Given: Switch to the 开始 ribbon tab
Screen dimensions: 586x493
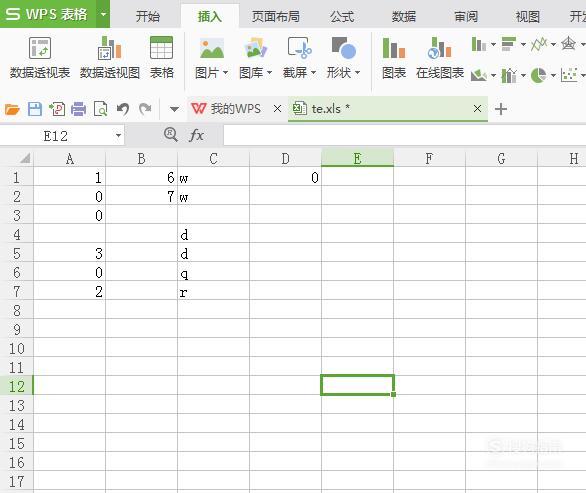Looking at the screenshot, I should point(148,16).
